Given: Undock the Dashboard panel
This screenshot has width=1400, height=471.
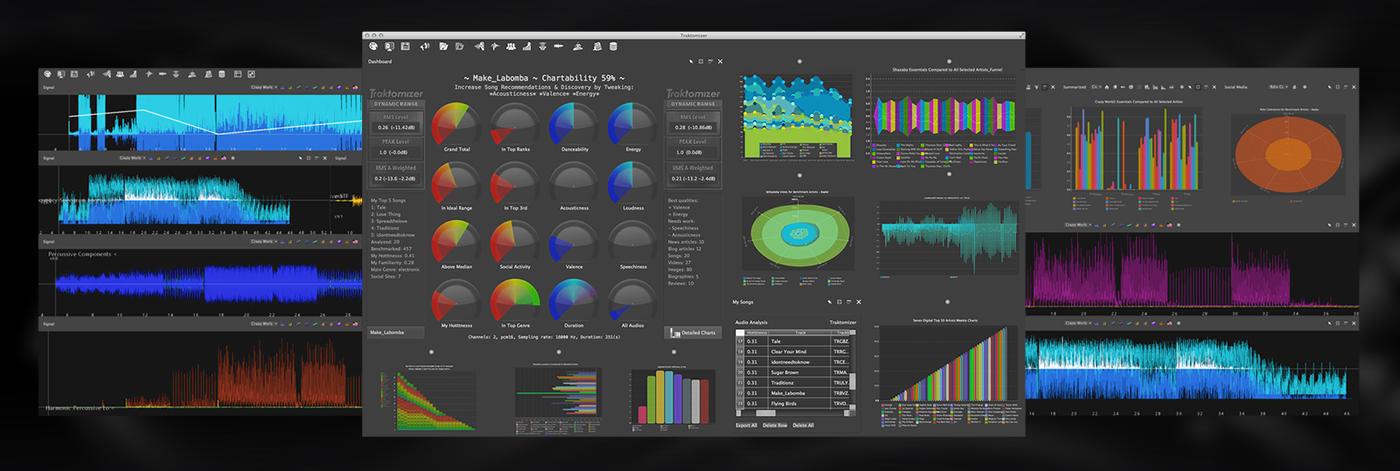Looking at the screenshot, I should [x=710, y=61].
